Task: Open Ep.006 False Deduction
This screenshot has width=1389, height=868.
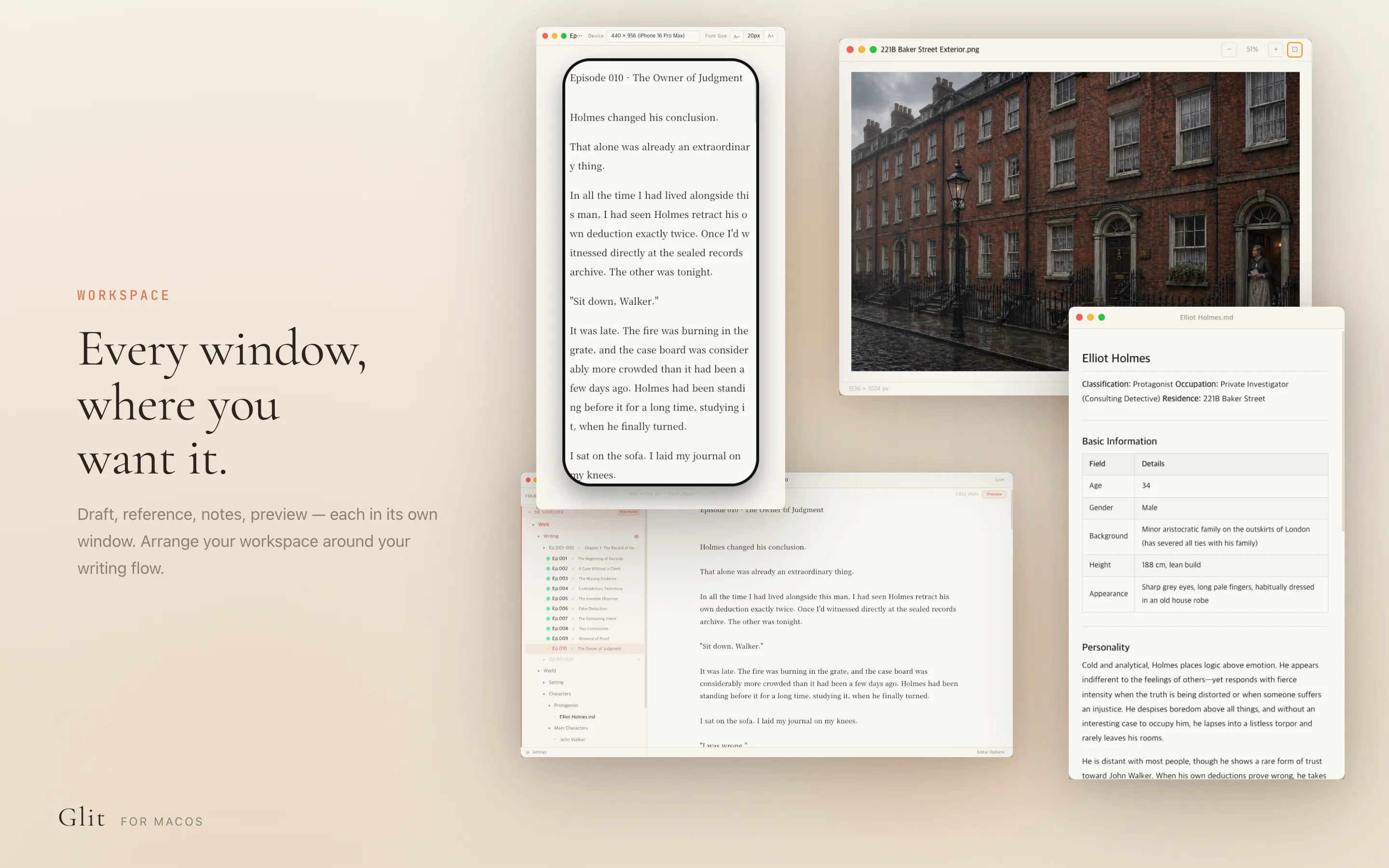Action: click(585, 609)
